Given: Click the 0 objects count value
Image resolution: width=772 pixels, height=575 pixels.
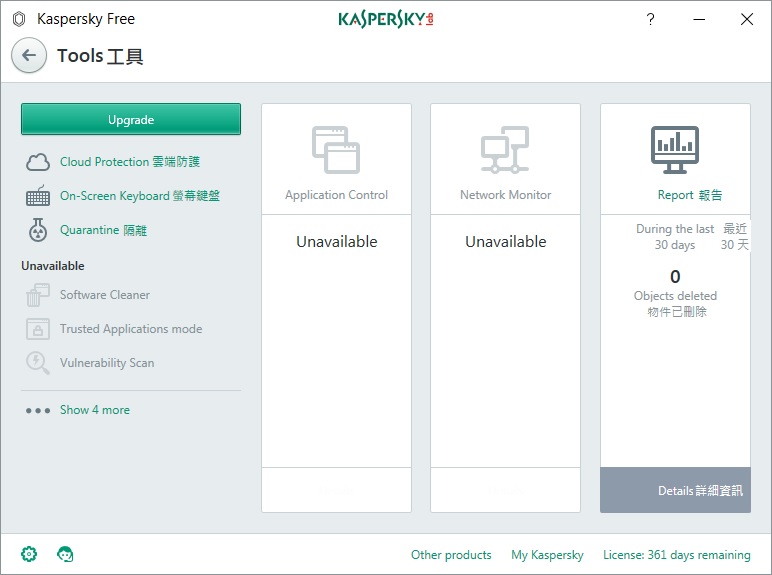Looking at the screenshot, I should [x=675, y=277].
